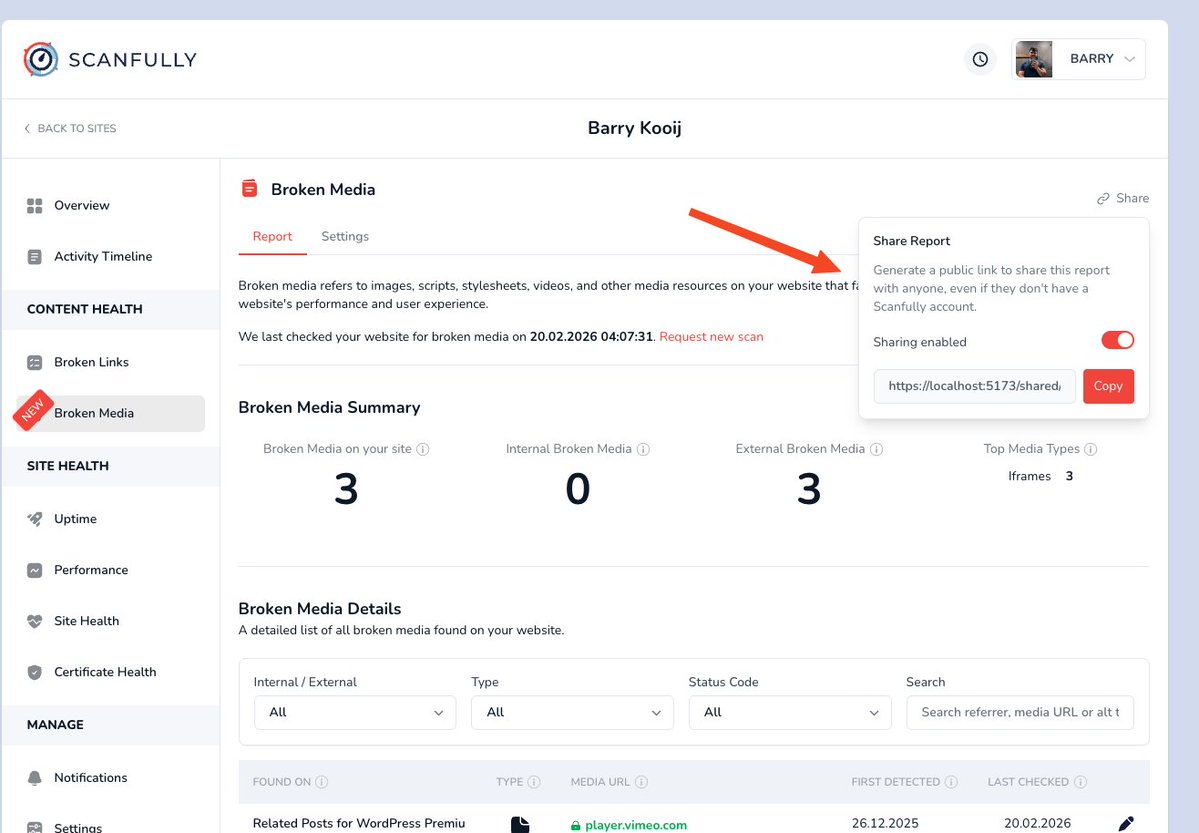Screen dimensions: 1199x833
Task: Open the Internal / External dropdown
Action: (355, 712)
